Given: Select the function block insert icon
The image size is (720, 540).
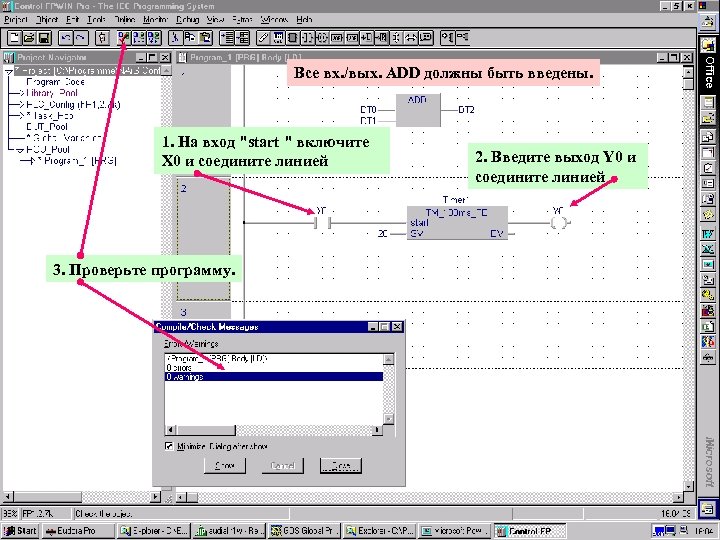Looking at the screenshot, I should tap(292, 38).
